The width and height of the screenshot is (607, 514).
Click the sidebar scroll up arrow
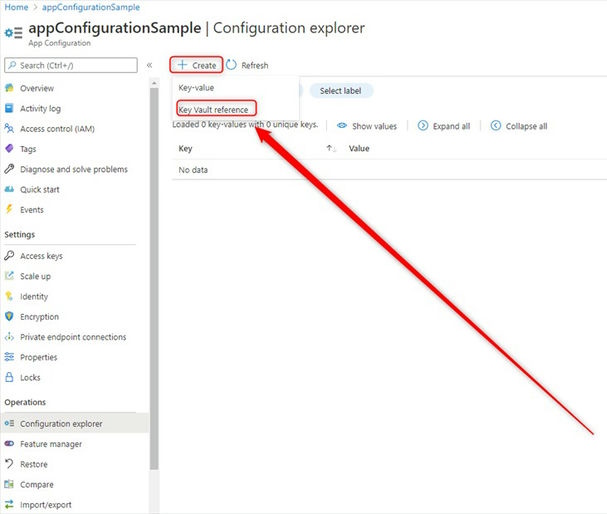click(x=154, y=83)
